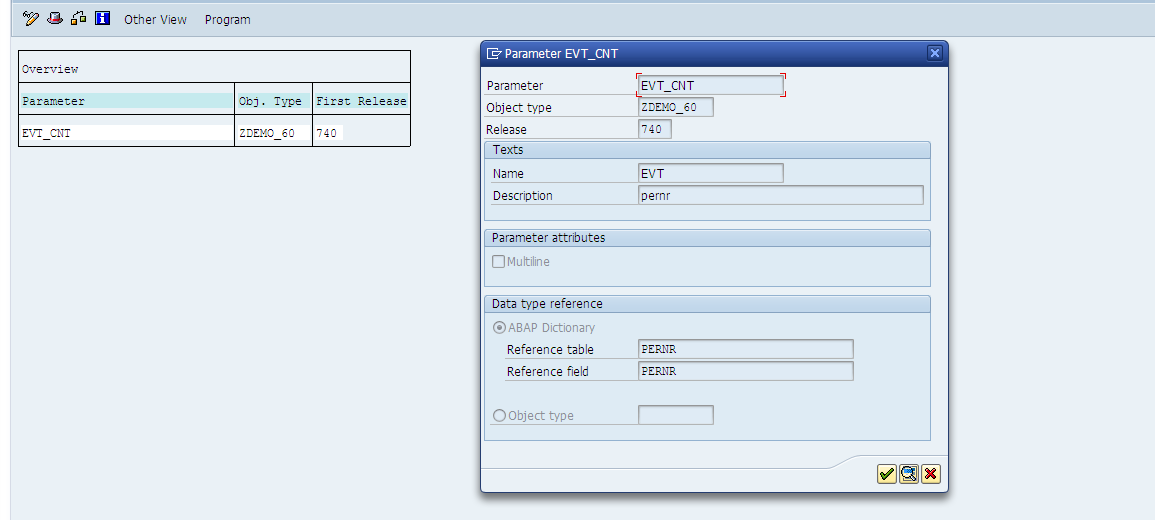Cancel with the red X button
This screenshot has width=1155, height=520.
pyautogui.click(x=931, y=474)
